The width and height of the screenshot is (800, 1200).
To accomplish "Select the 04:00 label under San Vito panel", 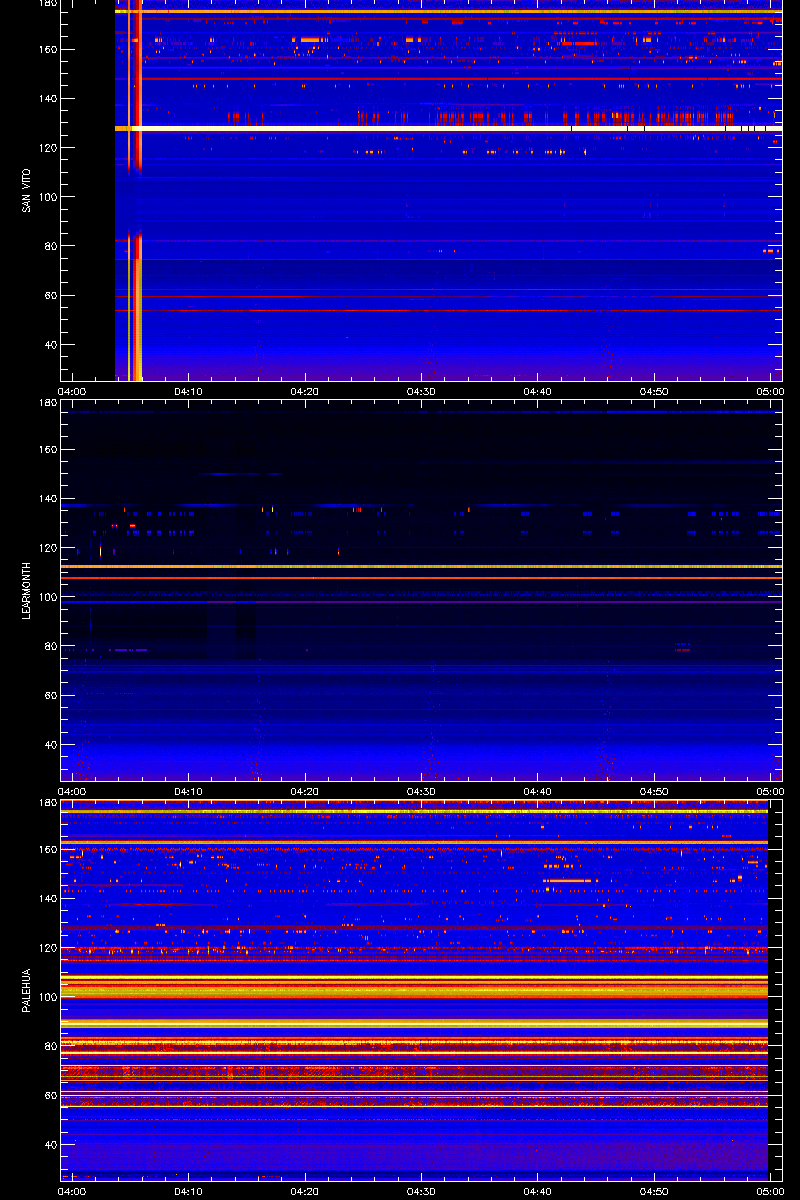I will tap(72, 391).
